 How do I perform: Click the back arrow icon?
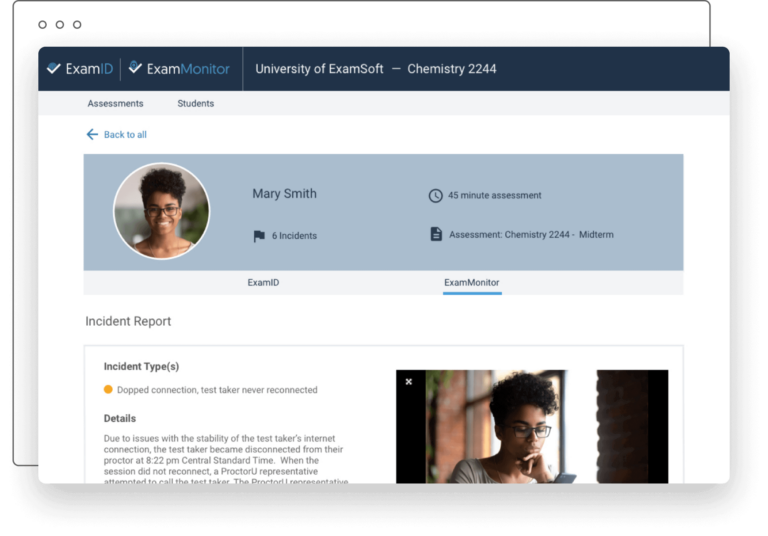click(92, 134)
